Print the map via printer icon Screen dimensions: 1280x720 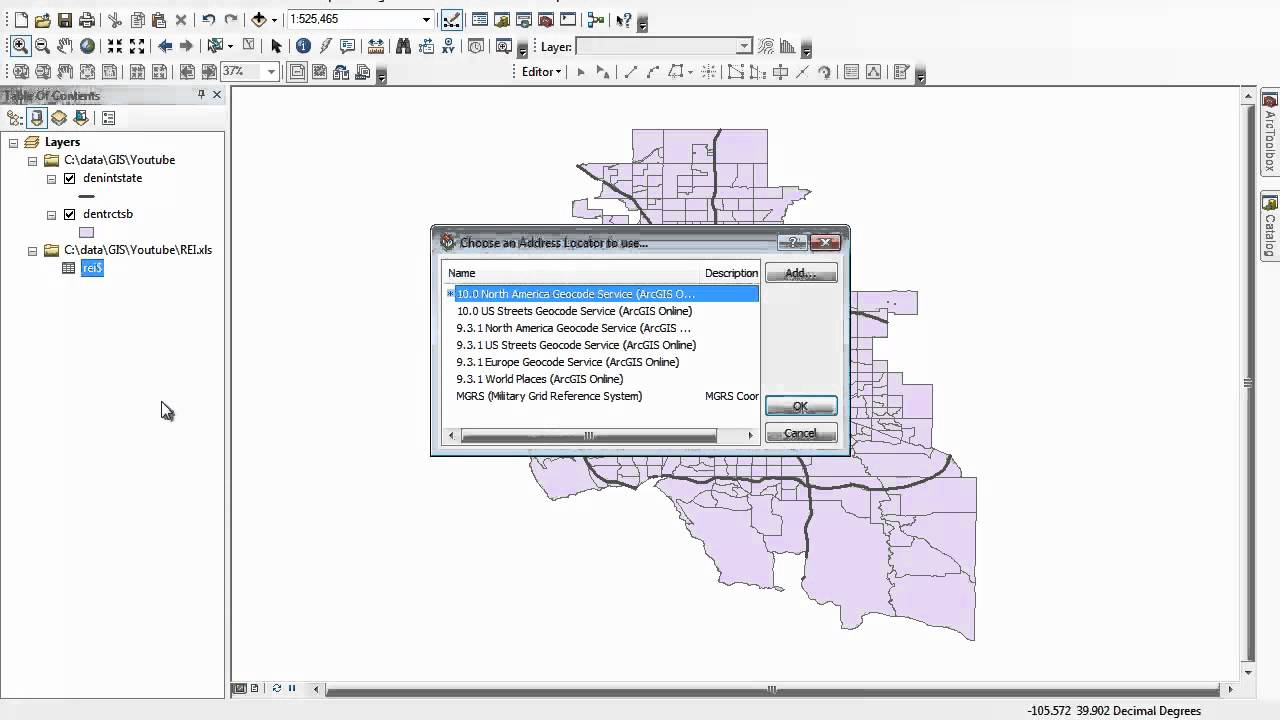tap(87, 20)
